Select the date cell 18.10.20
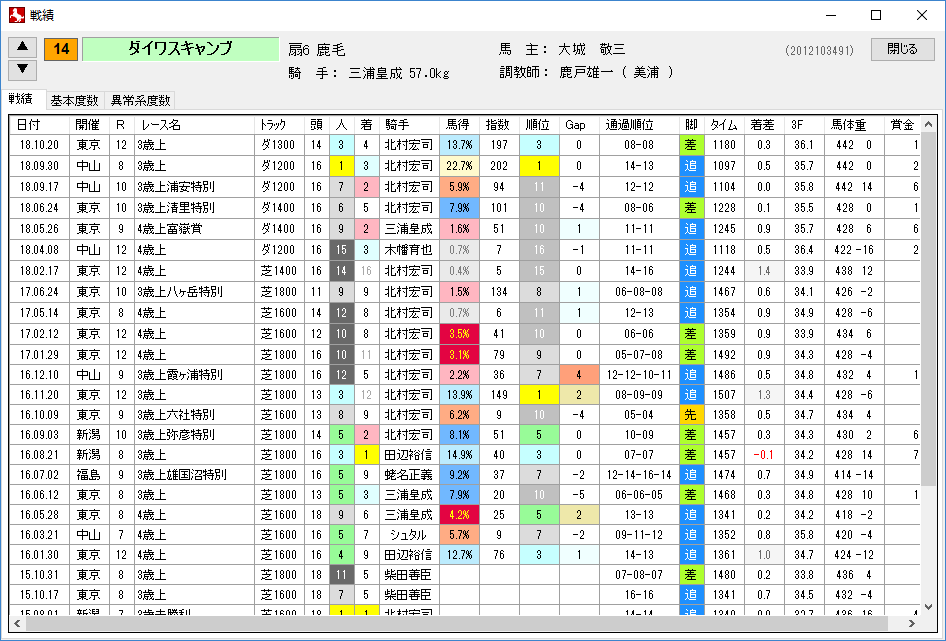The width and height of the screenshot is (946, 641). [40, 145]
